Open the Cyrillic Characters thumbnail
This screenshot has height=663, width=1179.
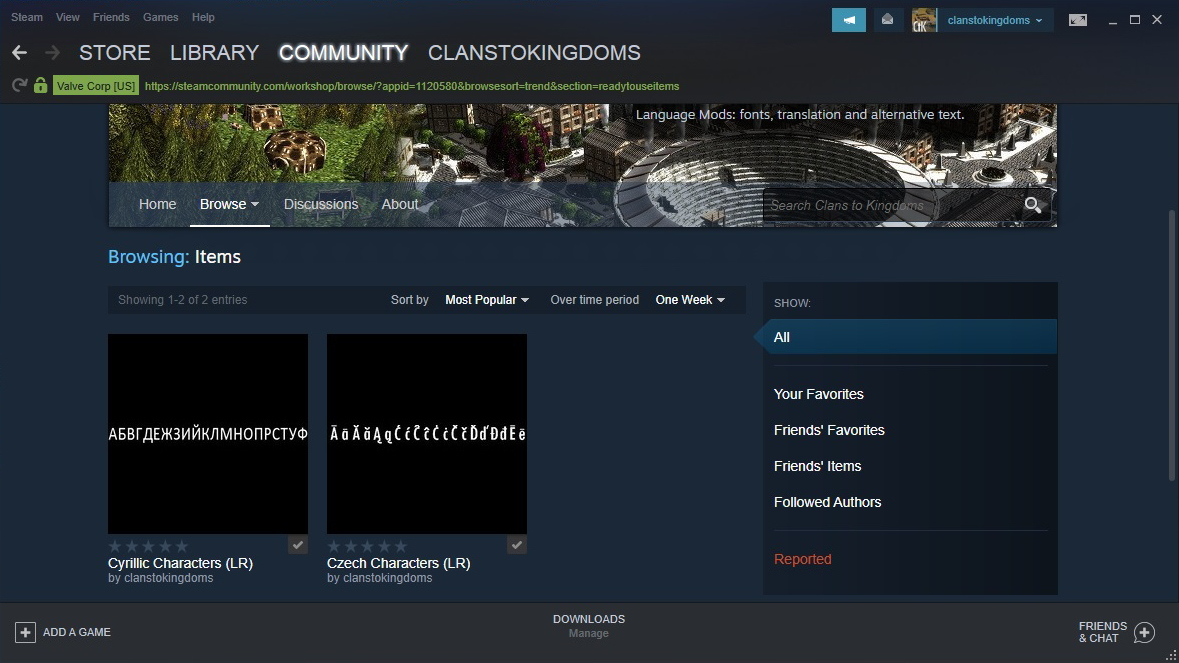(208, 434)
